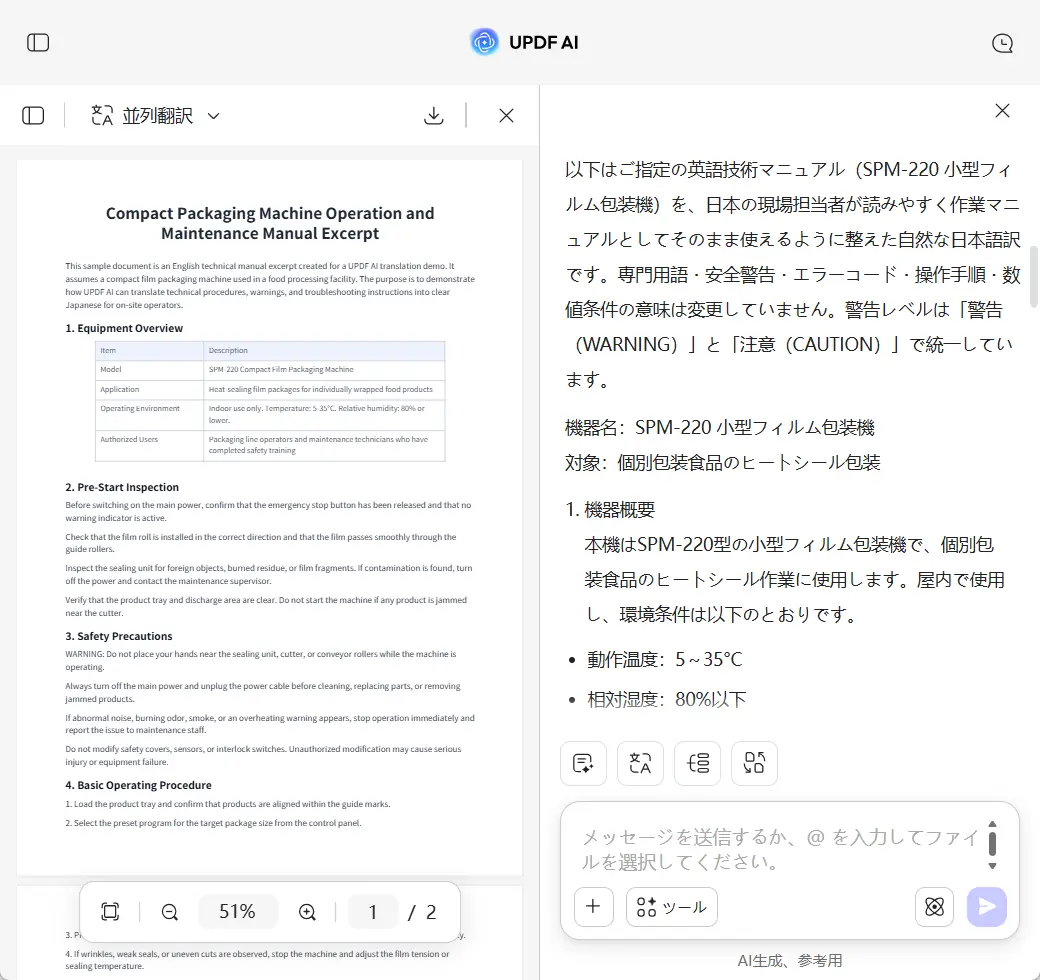The width and height of the screenshot is (1040, 980).
Task: Click the fit-page icon in zoom toolbar
Action: 110,912
